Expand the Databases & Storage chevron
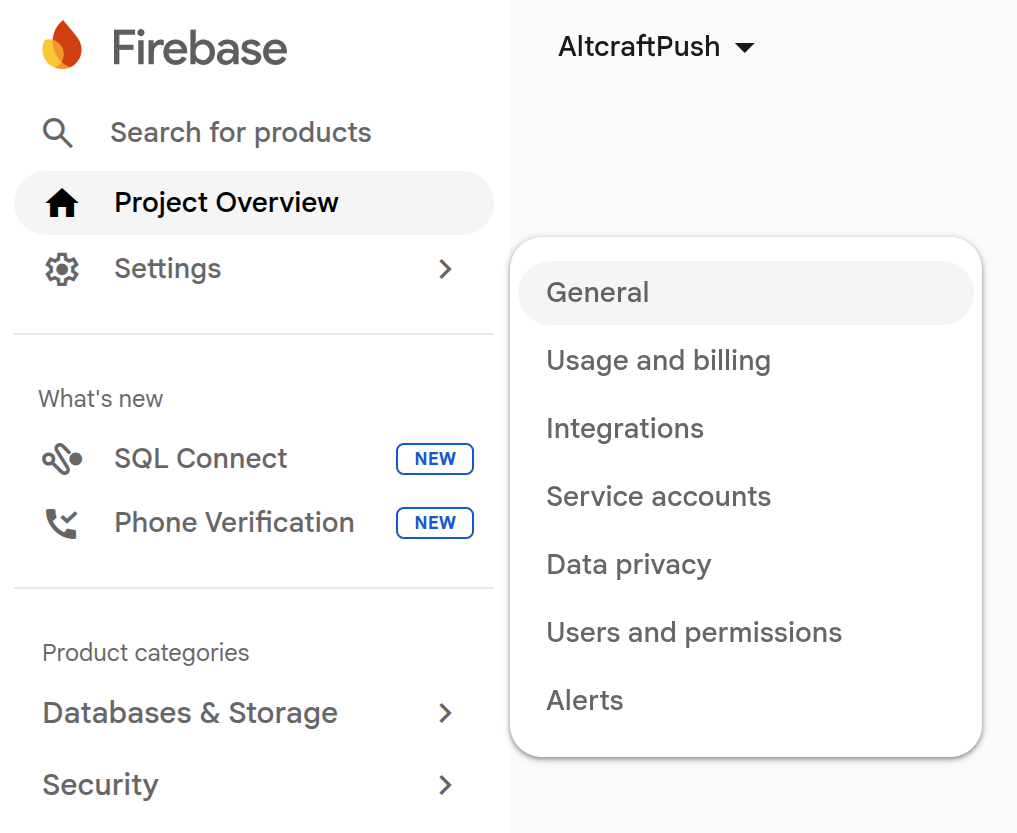The height and width of the screenshot is (833, 1017). coord(445,714)
